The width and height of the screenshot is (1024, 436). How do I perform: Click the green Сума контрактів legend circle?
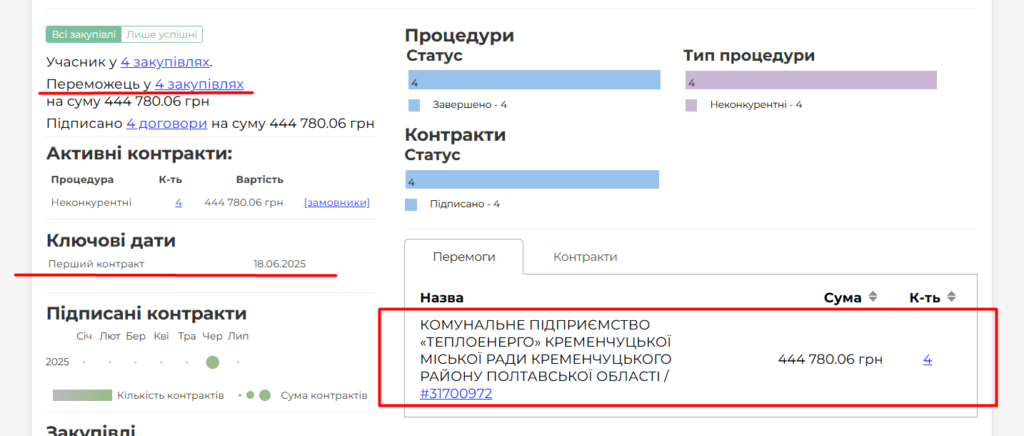265,395
